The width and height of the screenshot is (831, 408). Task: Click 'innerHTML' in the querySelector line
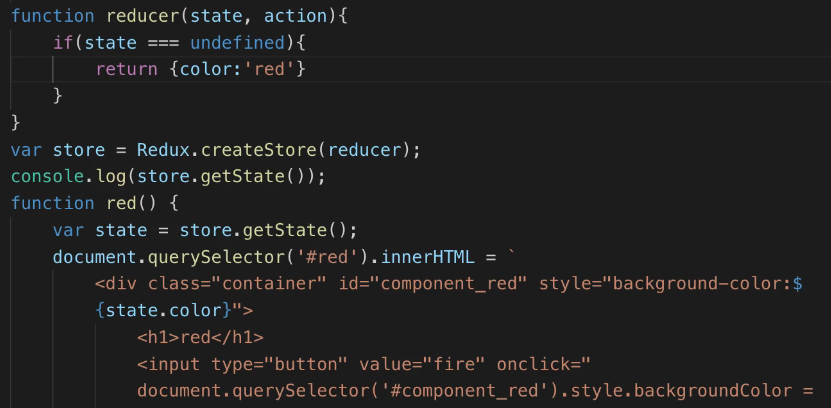click(427, 257)
